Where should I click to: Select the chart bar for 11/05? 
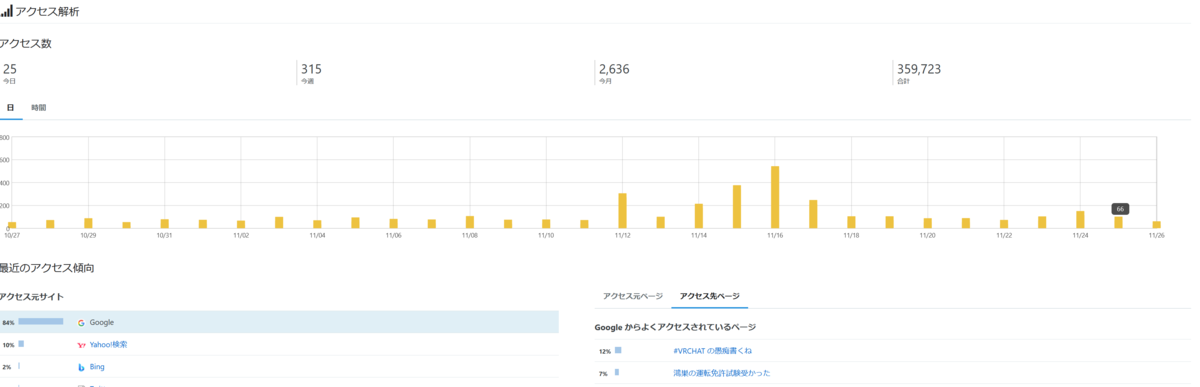(x=355, y=223)
